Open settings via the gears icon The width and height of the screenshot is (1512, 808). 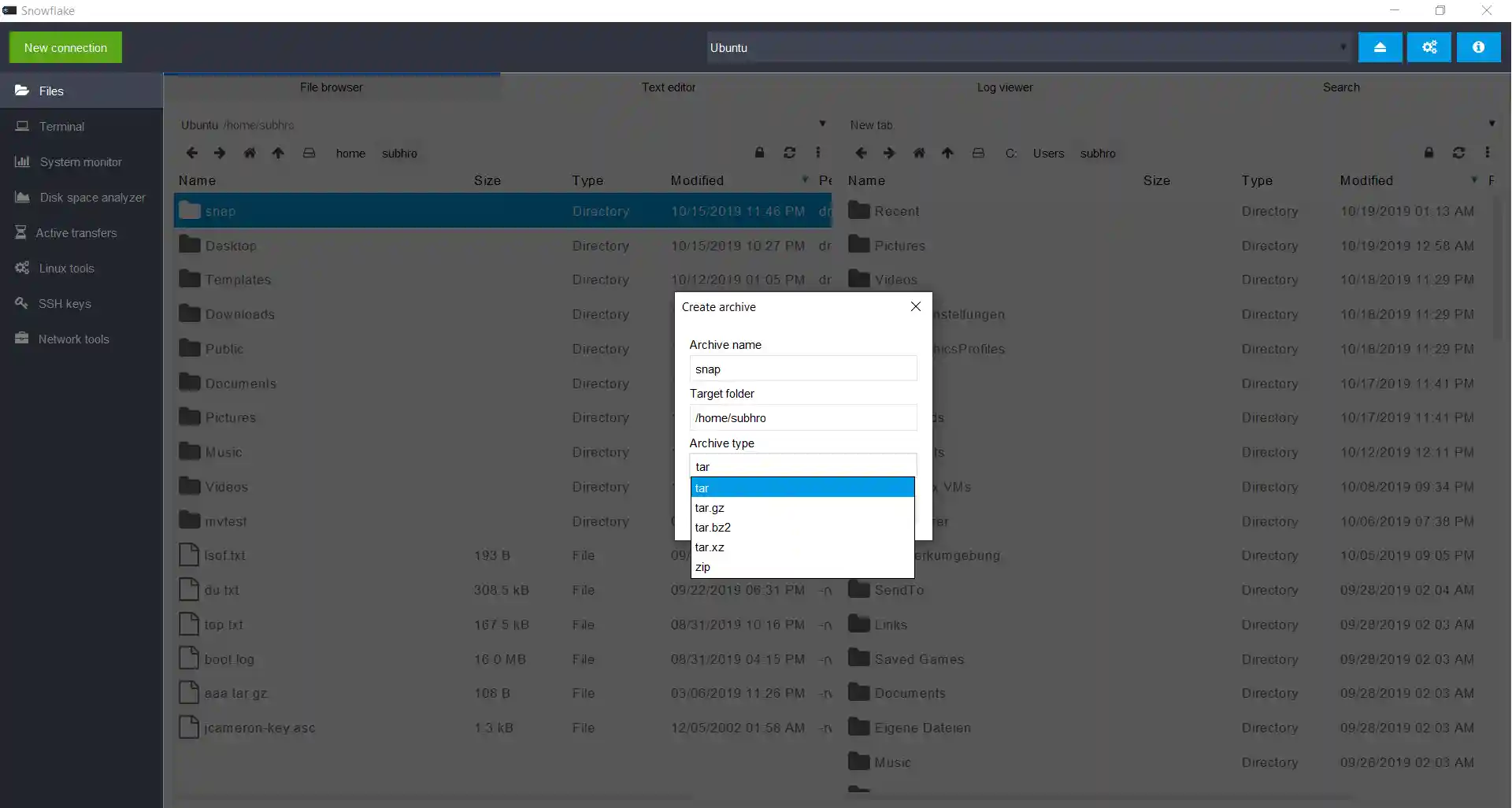[x=1429, y=47]
